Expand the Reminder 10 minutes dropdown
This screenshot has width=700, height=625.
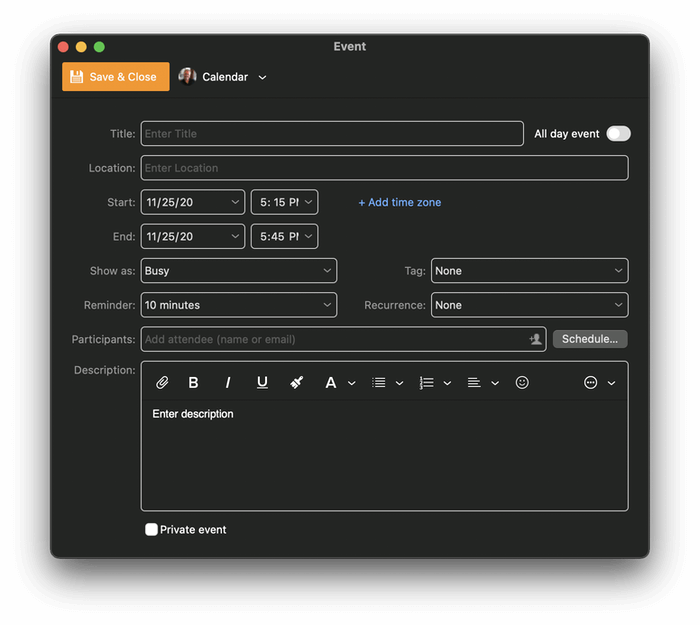tap(239, 305)
